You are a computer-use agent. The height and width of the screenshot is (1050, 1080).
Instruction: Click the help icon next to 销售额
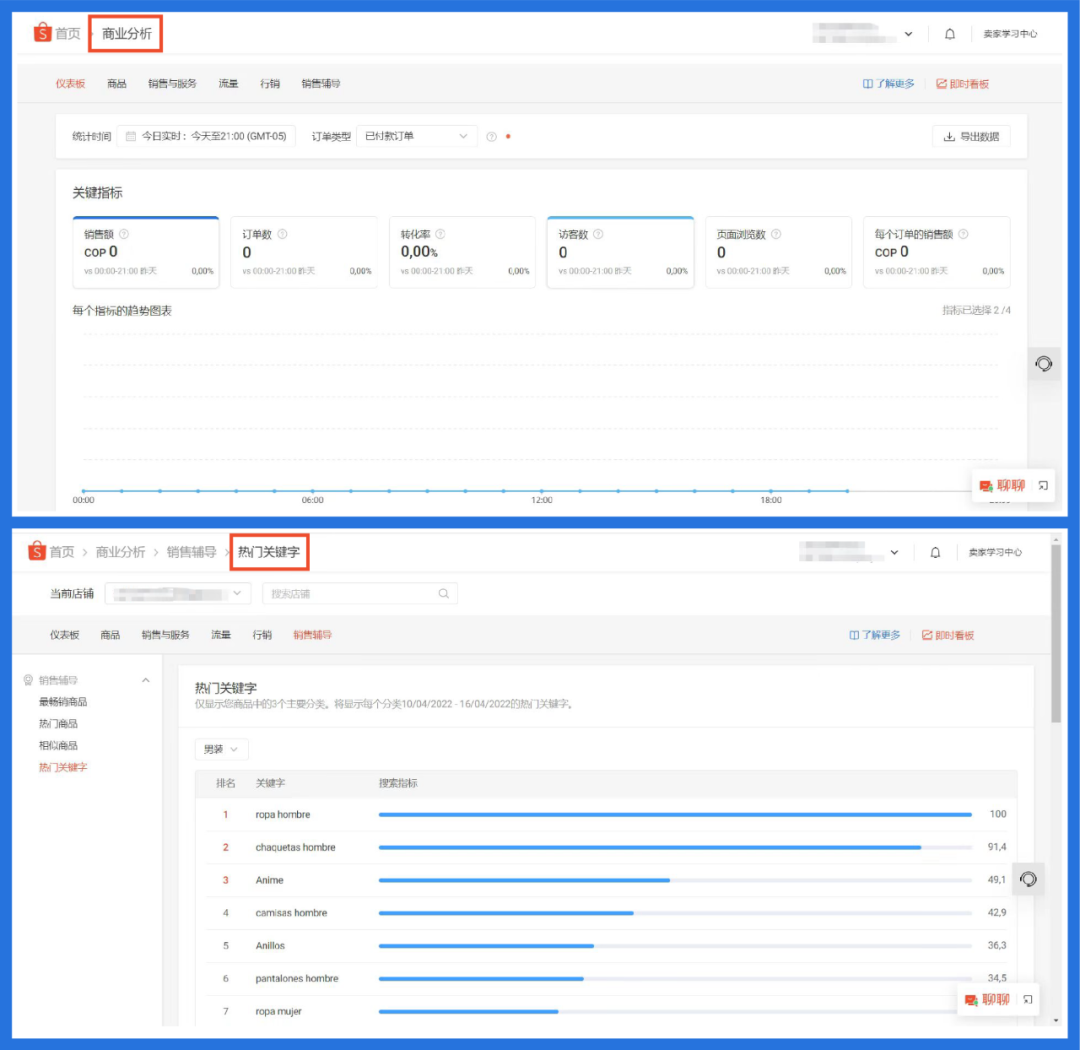tap(124, 234)
